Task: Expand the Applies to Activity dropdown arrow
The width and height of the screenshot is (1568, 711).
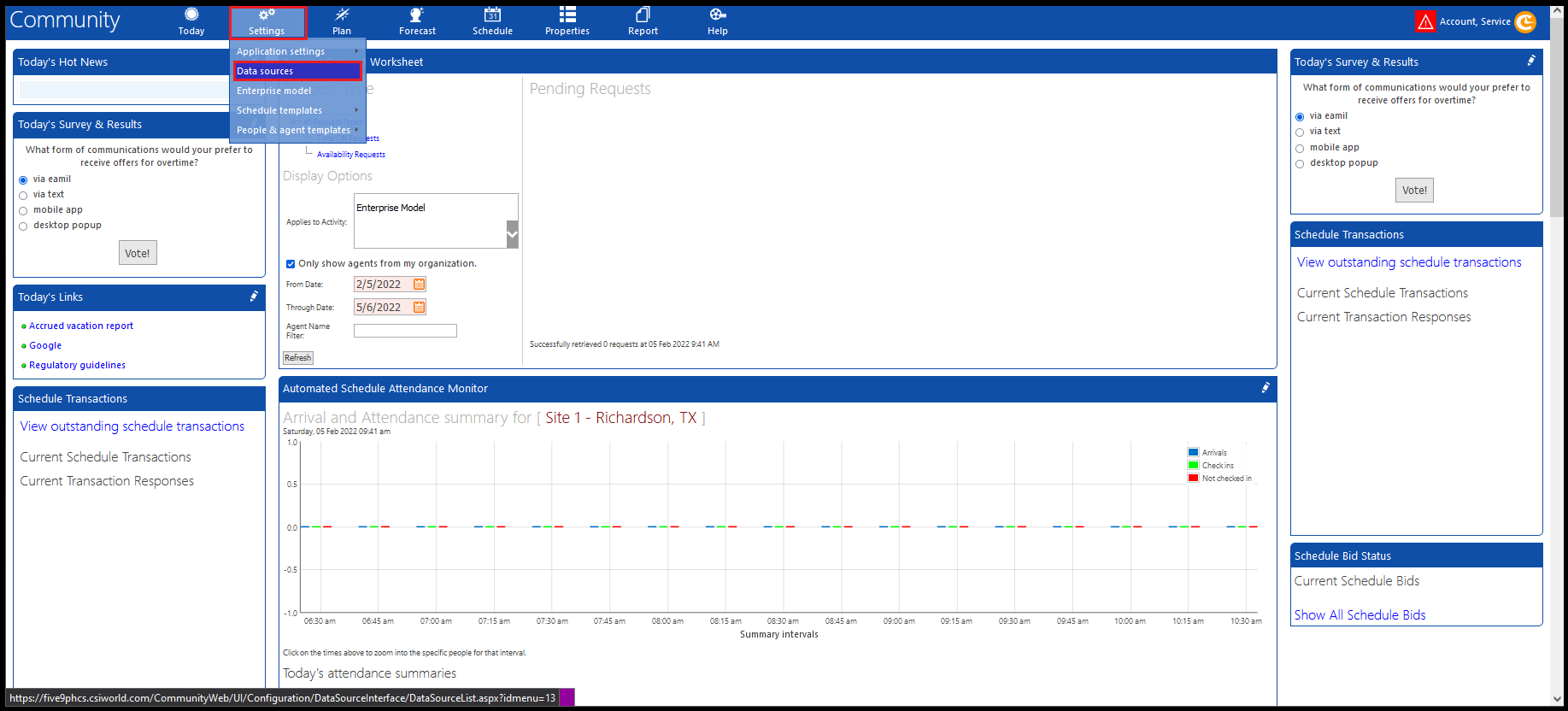Action: pos(513,234)
